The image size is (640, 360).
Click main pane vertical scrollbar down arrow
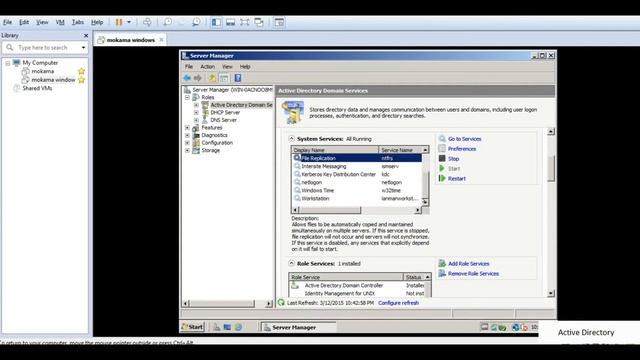(x=551, y=293)
